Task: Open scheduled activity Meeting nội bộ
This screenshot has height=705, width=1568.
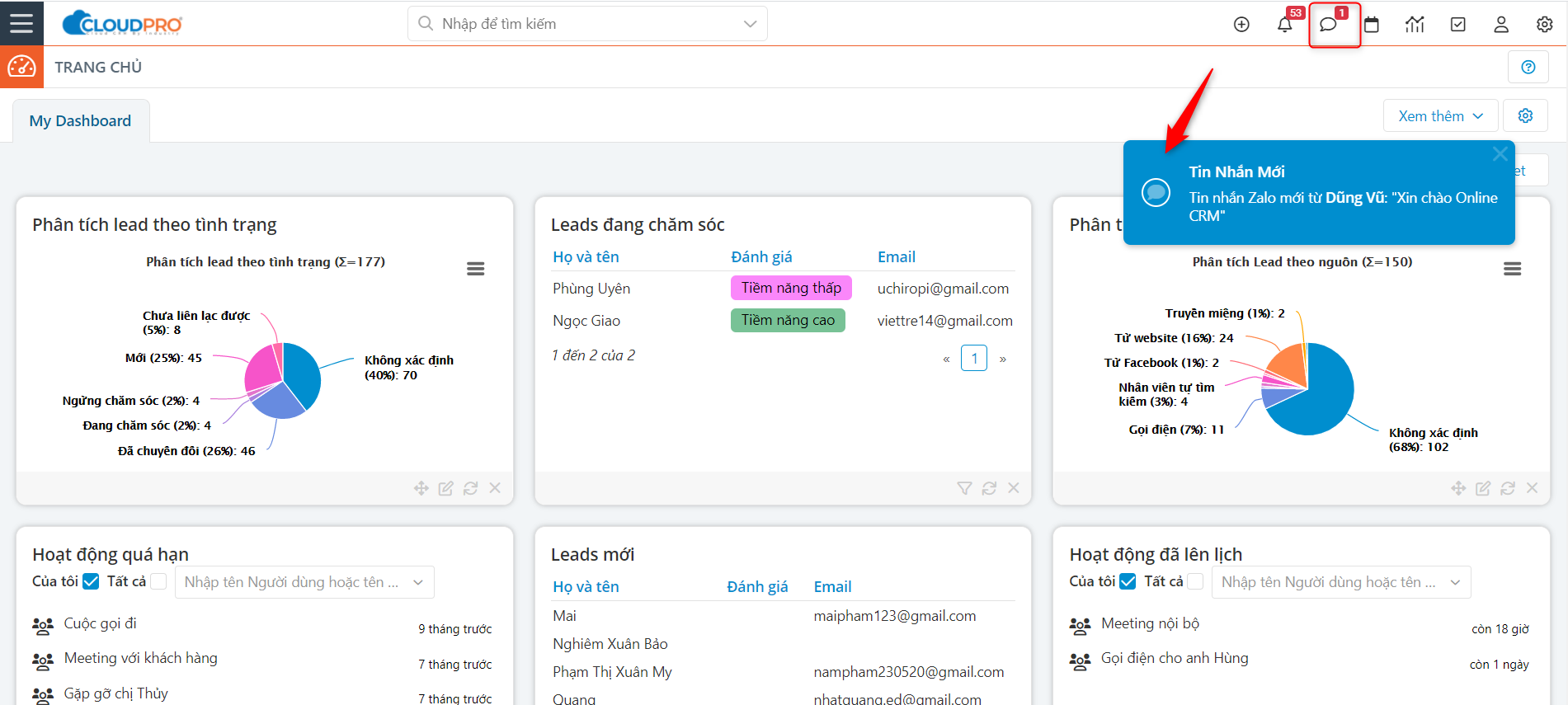Action: point(1151,623)
